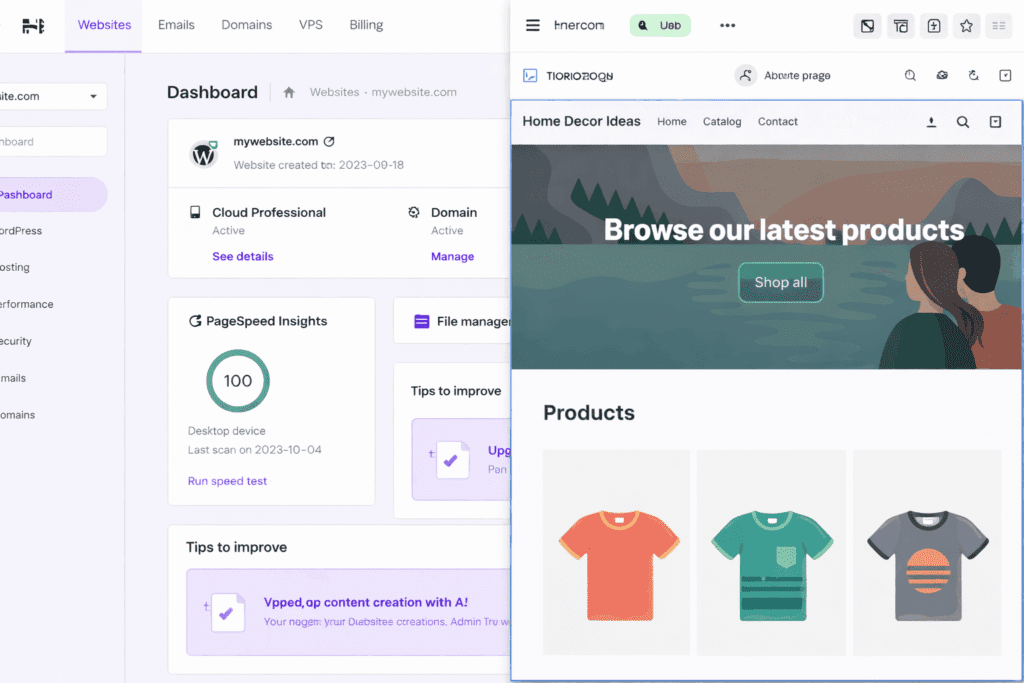Switch to the Domains tab
1024x683 pixels.
tap(246, 25)
